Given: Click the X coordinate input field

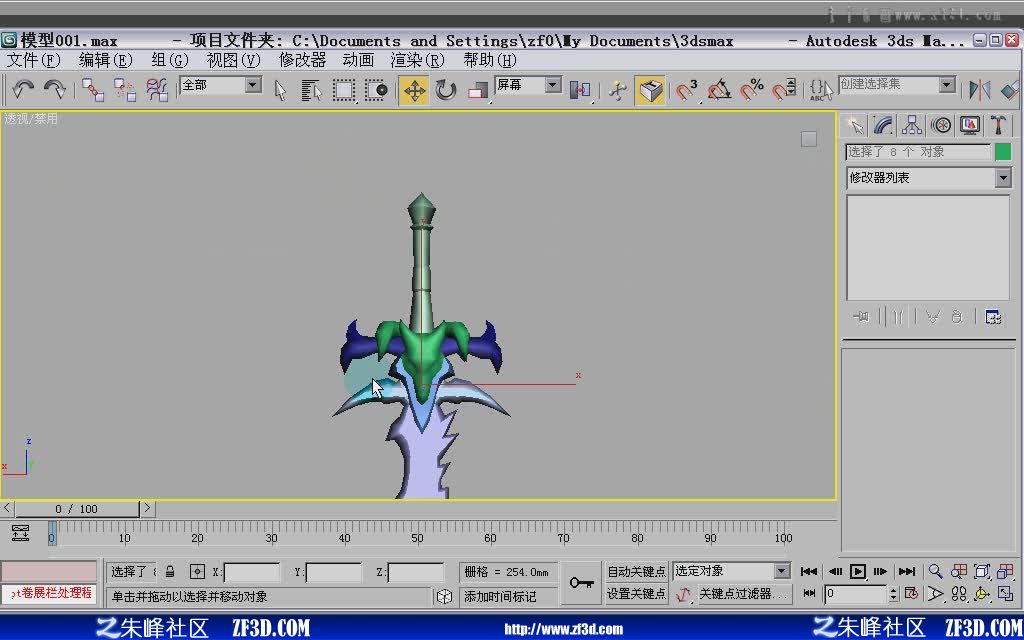Looking at the screenshot, I should (251, 573).
